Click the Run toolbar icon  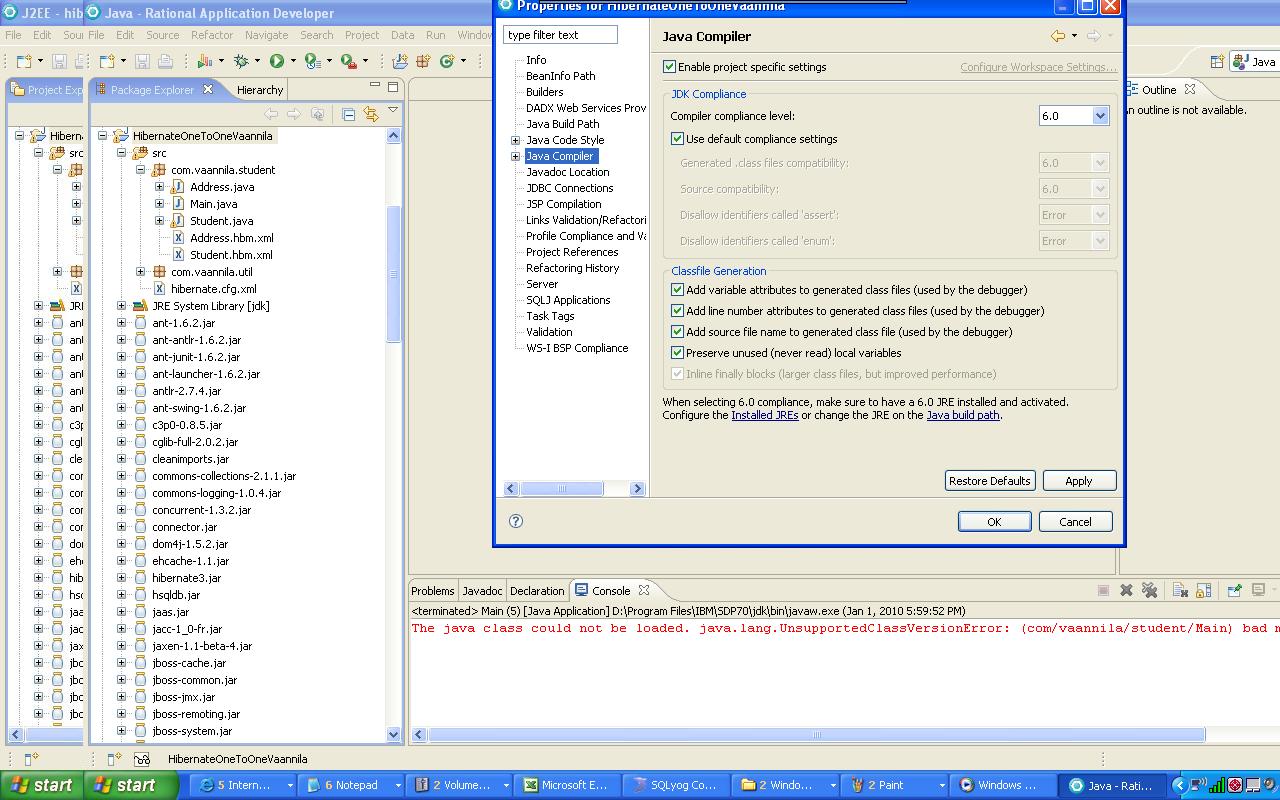278,62
